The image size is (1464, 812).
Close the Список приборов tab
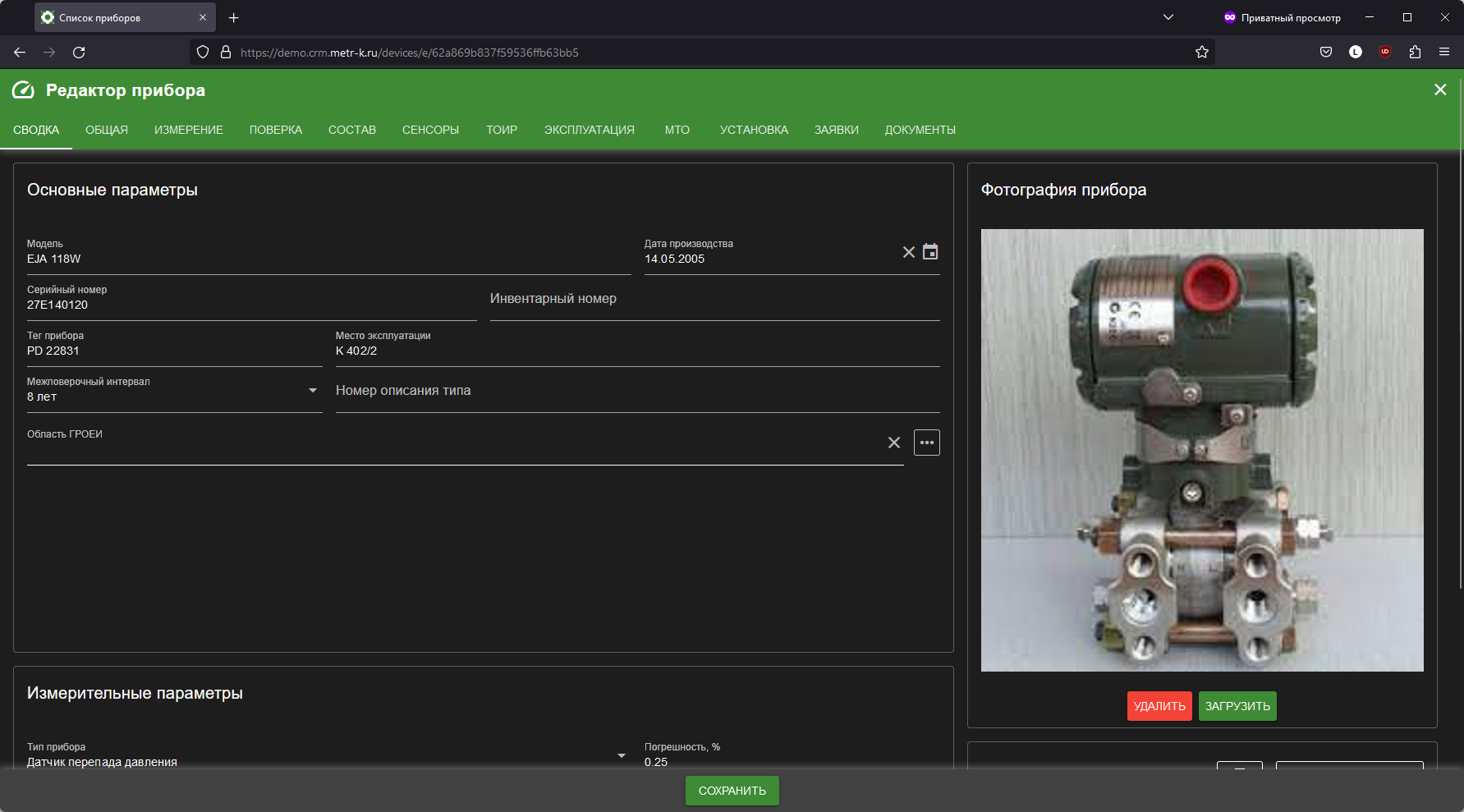tap(203, 17)
